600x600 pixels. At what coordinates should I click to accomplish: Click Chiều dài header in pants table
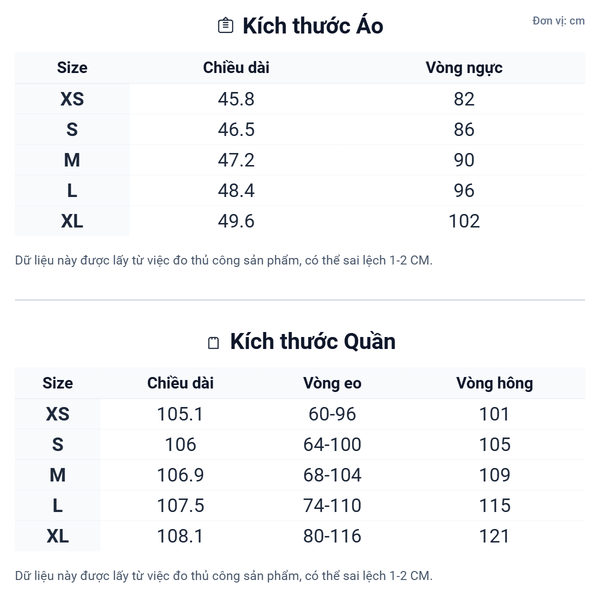point(180,383)
